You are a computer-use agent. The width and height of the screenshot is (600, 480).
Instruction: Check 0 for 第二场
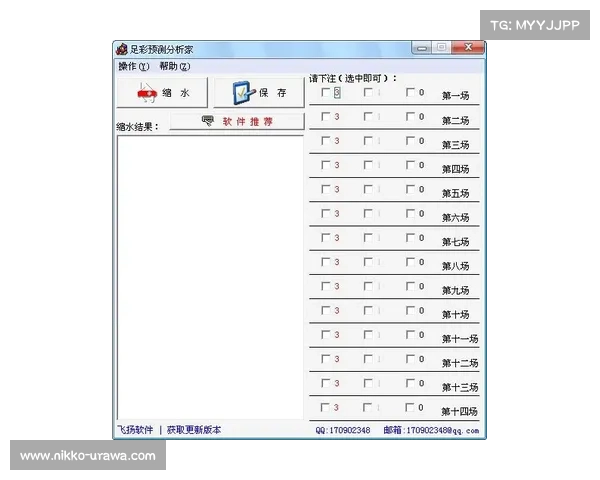click(410, 116)
